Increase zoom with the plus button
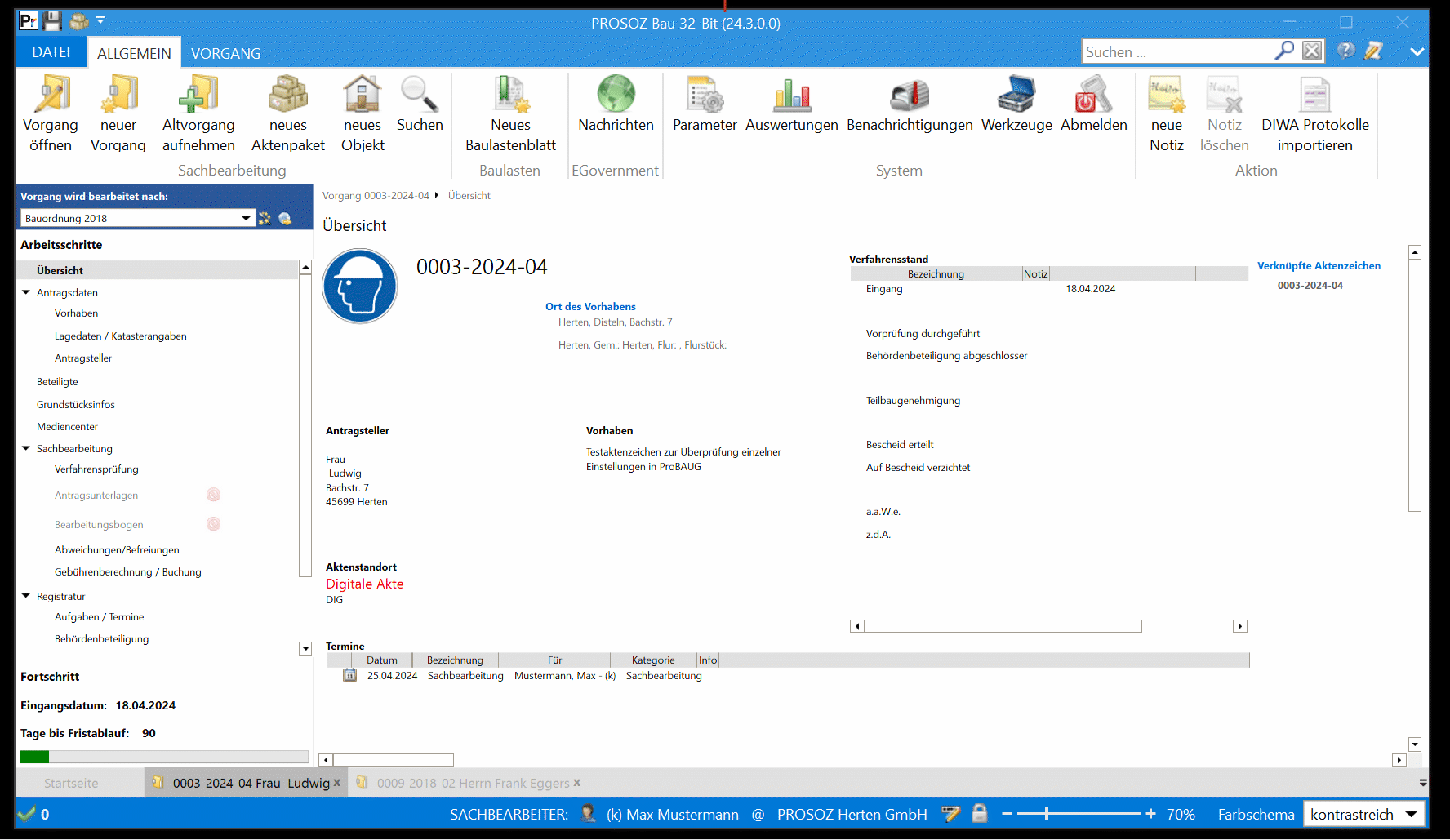 click(1150, 814)
